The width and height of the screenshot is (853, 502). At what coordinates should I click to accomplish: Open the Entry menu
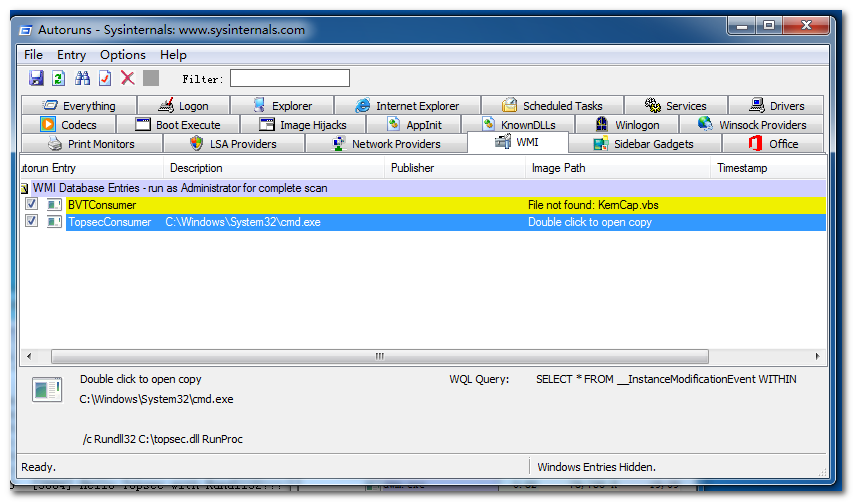click(x=71, y=55)
